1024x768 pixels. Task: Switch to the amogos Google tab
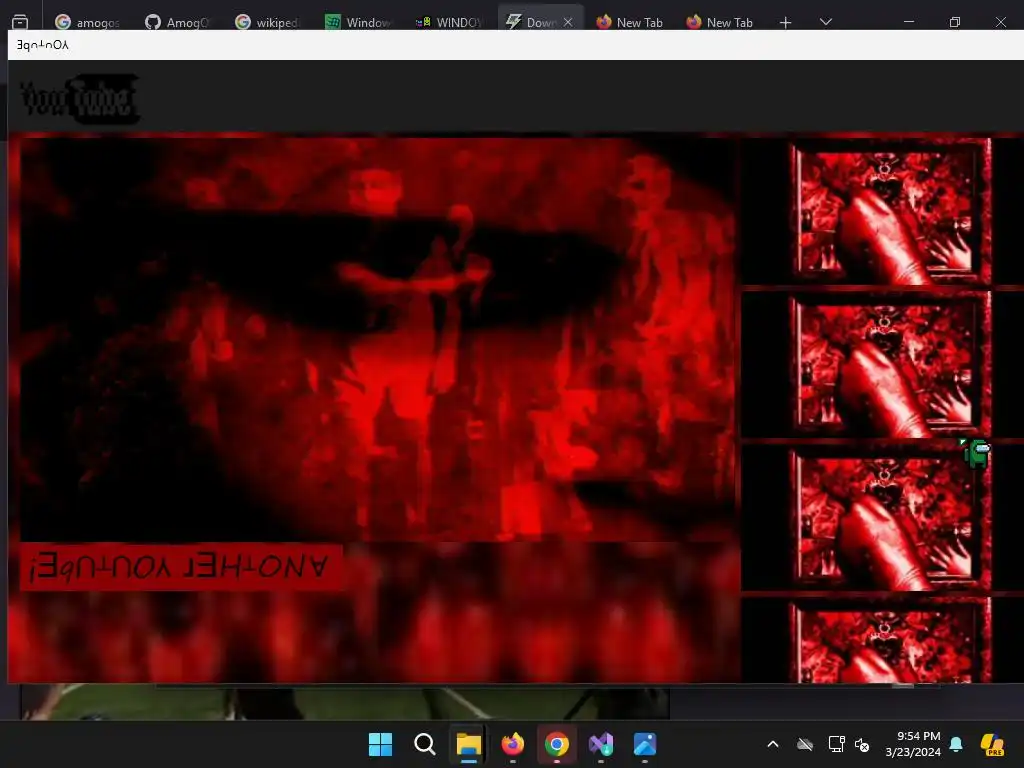[x=88, y=22]
